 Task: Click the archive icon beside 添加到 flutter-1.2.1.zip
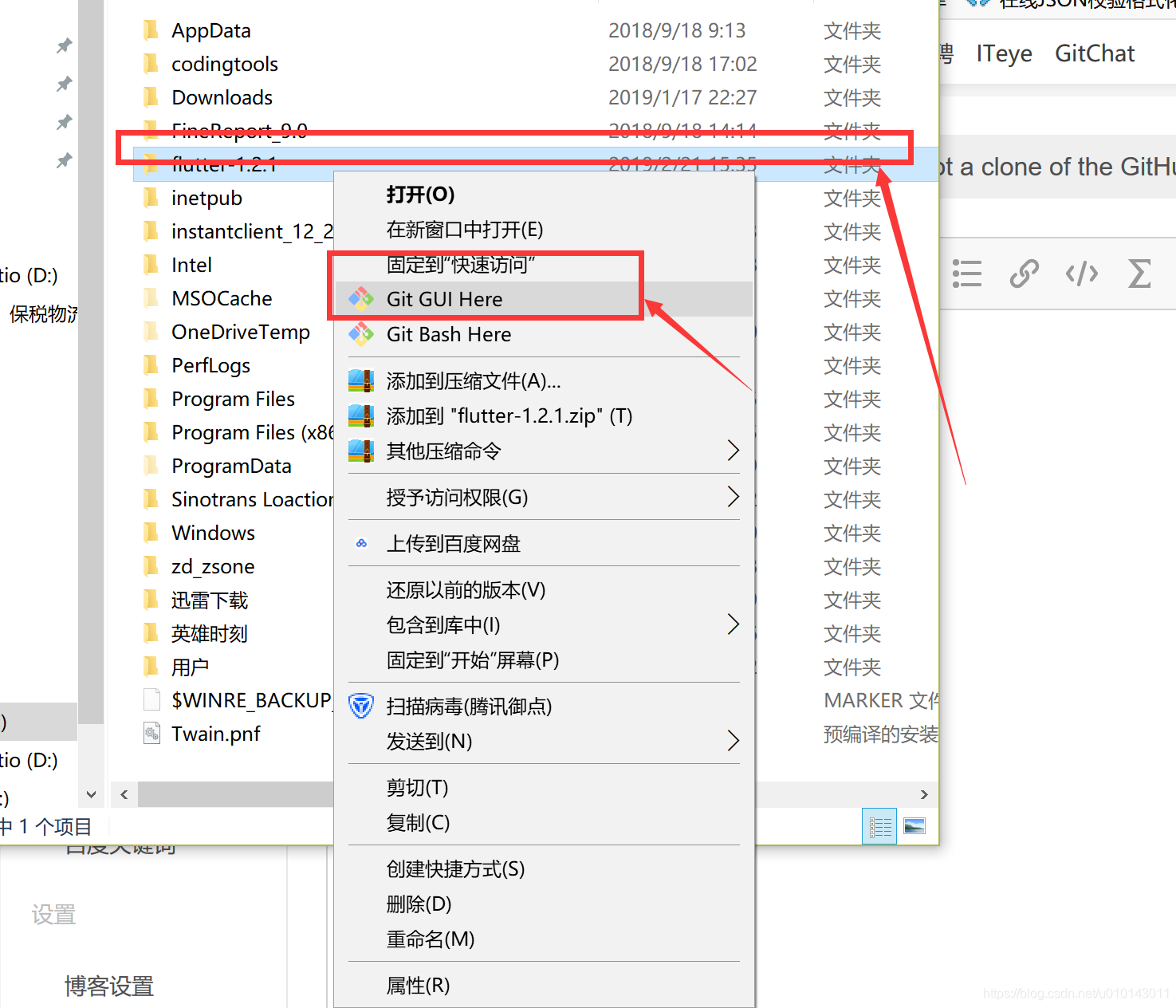point(361,416)
